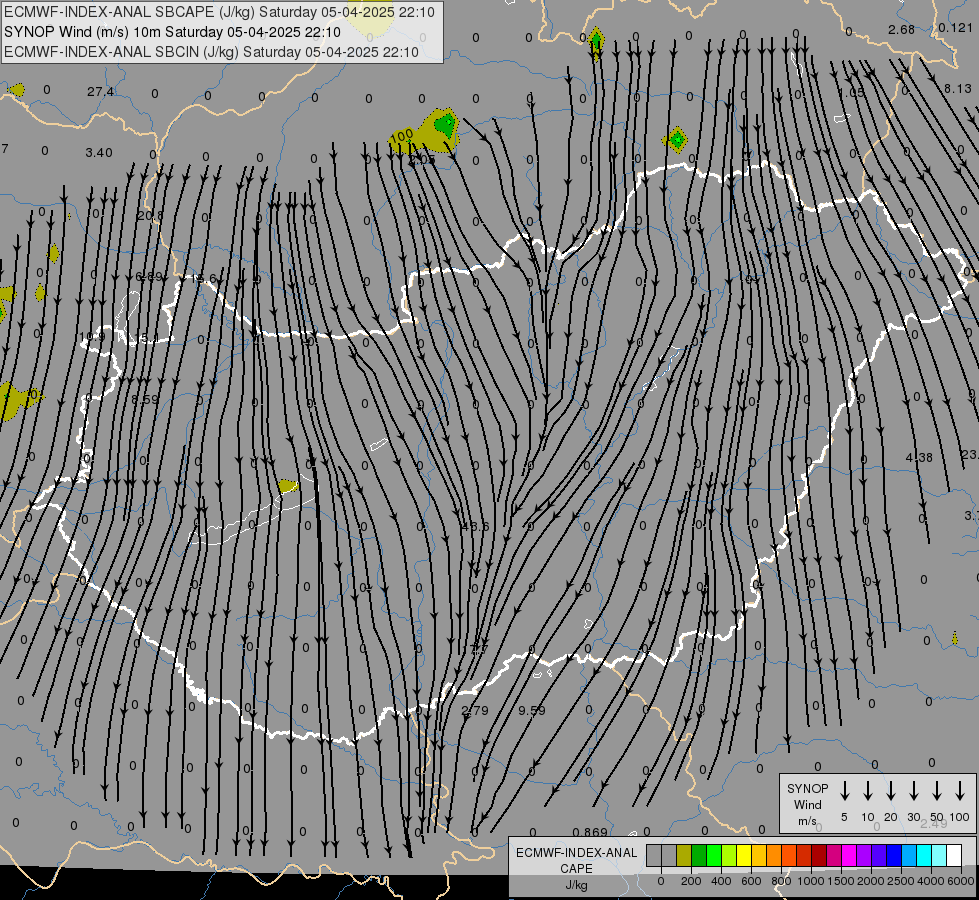Select the lime yellow-green CAPE legend swatch
Viewport: 979px width, 900px height.
point(729,855)
